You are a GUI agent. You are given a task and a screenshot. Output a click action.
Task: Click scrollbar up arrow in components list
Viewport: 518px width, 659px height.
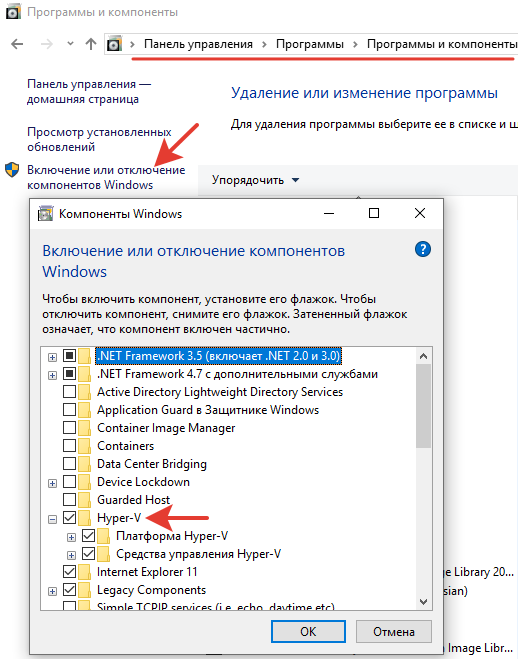click(x=423, y=356)
